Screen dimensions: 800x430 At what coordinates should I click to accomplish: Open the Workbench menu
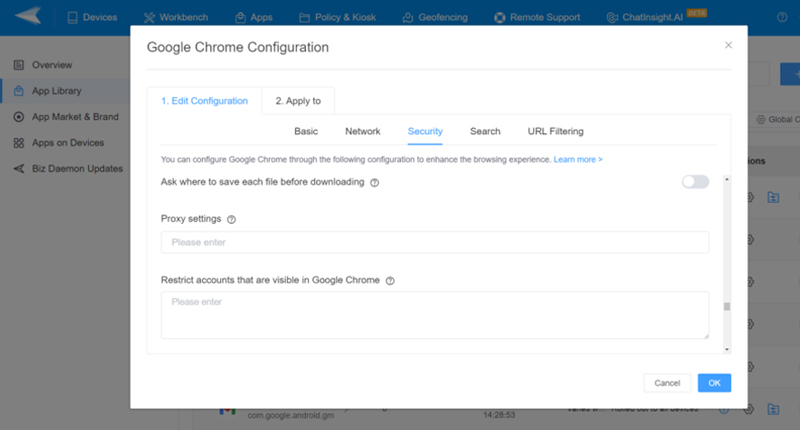point(176,17)
